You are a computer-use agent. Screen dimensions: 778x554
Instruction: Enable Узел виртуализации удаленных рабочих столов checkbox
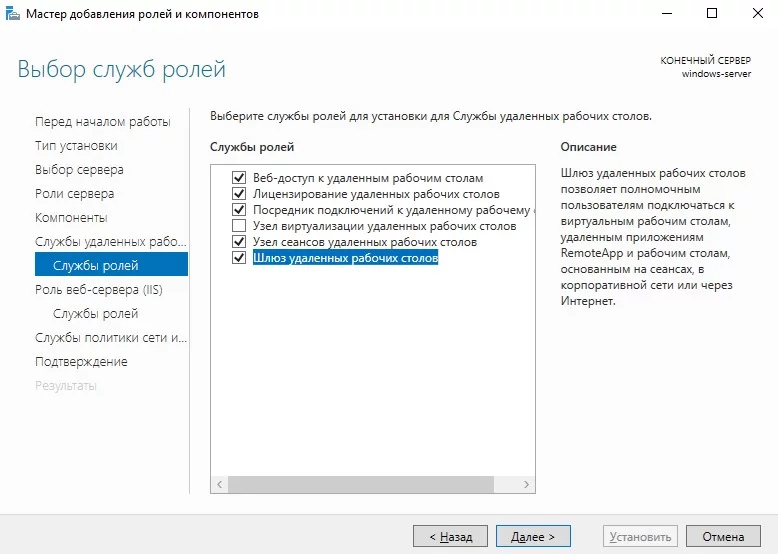tap(239, 226)
